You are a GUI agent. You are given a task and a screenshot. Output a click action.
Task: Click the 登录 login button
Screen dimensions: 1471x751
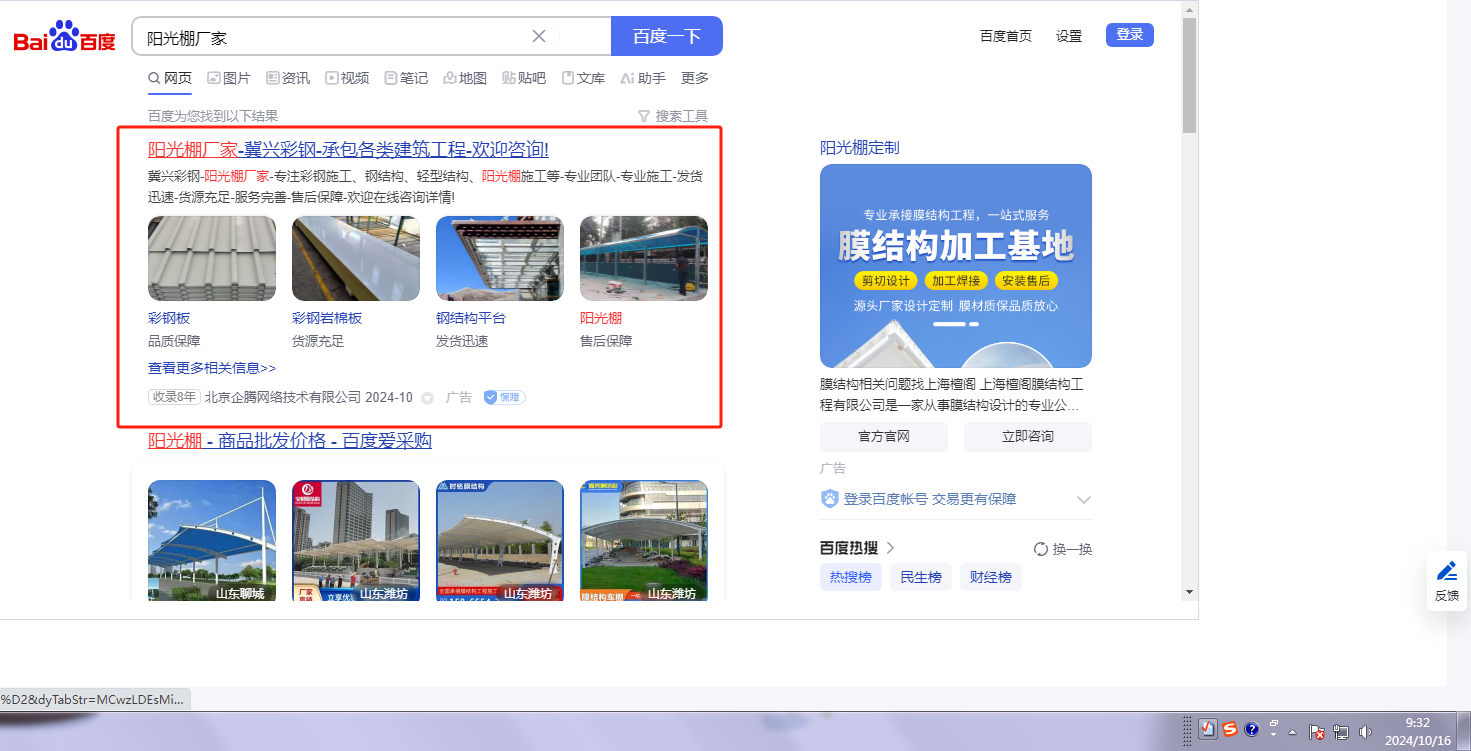(x=1130, y=35)
